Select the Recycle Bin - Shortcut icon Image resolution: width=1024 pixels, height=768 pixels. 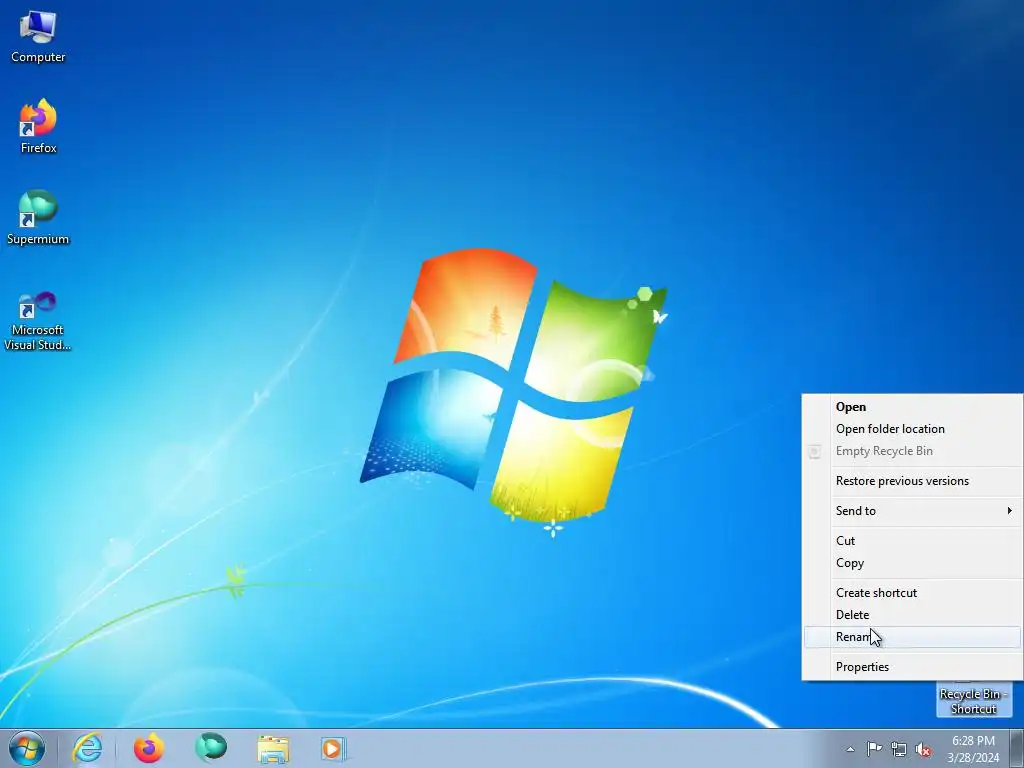[973, 700]
